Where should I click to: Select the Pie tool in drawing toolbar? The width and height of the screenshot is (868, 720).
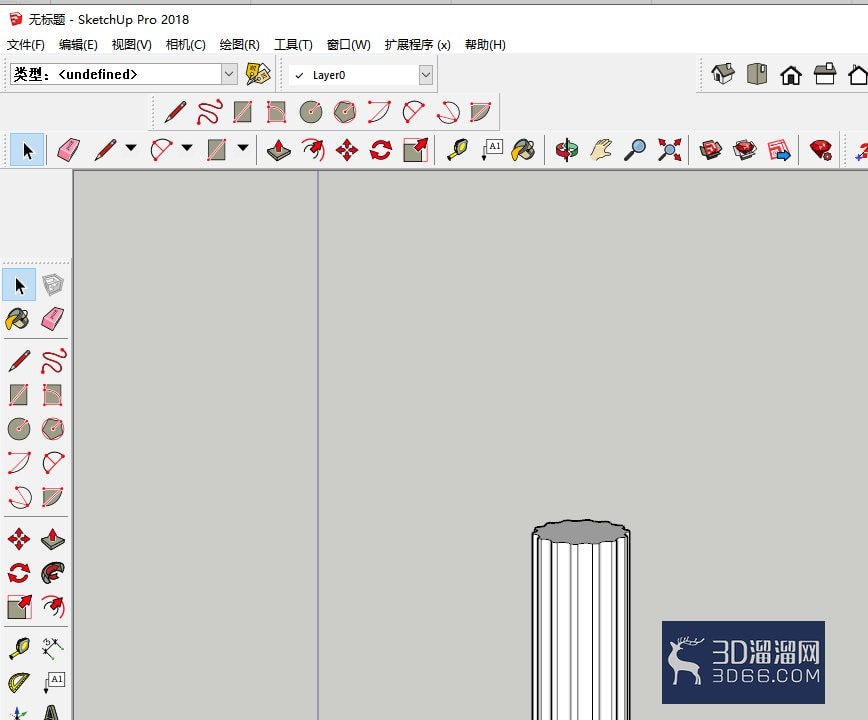[480, 112]
